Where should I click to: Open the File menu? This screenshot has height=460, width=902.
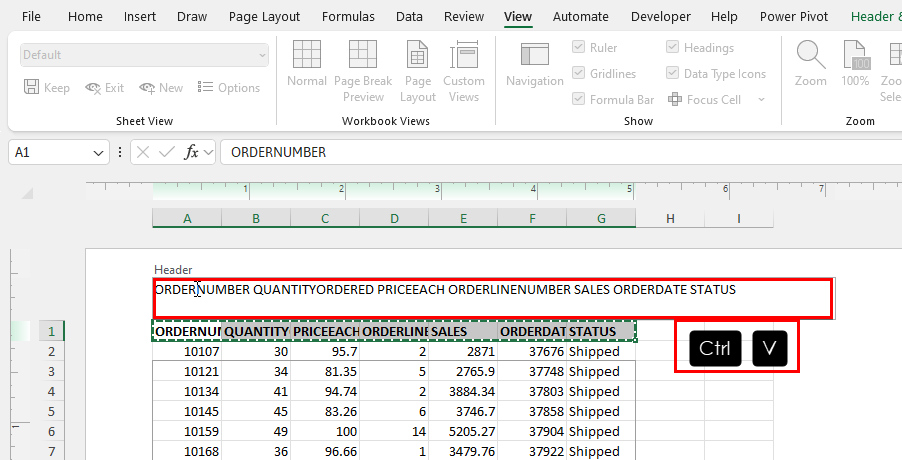(x=31, y=17)
